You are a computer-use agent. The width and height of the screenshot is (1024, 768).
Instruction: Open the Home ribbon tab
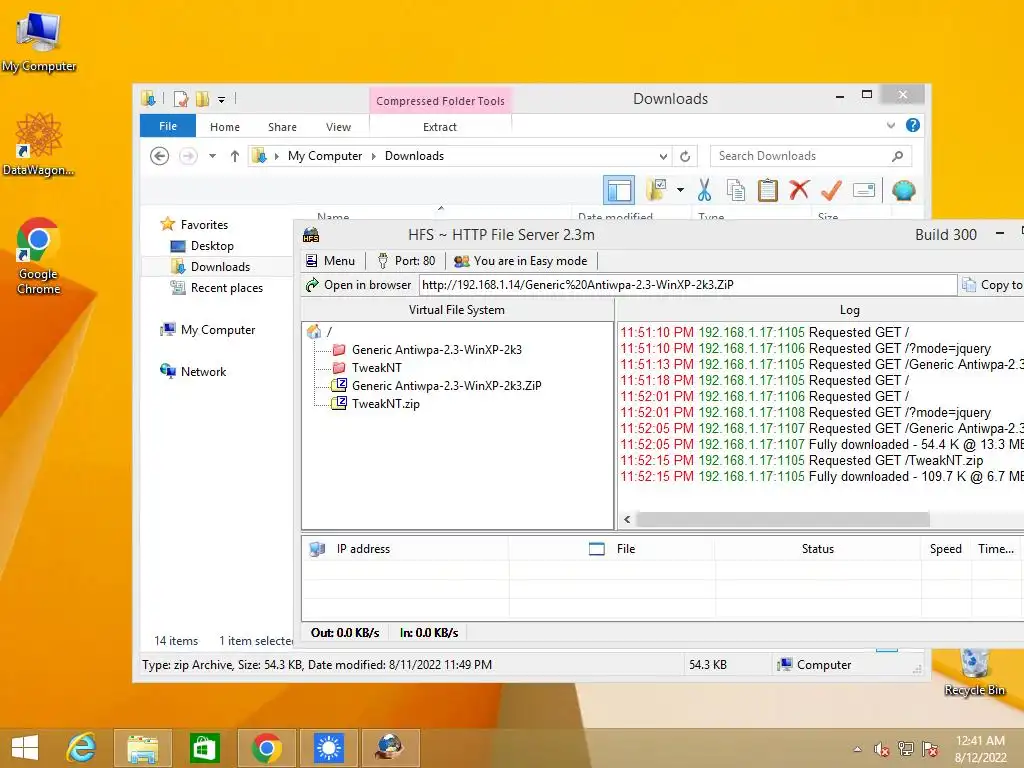[225, 127]
